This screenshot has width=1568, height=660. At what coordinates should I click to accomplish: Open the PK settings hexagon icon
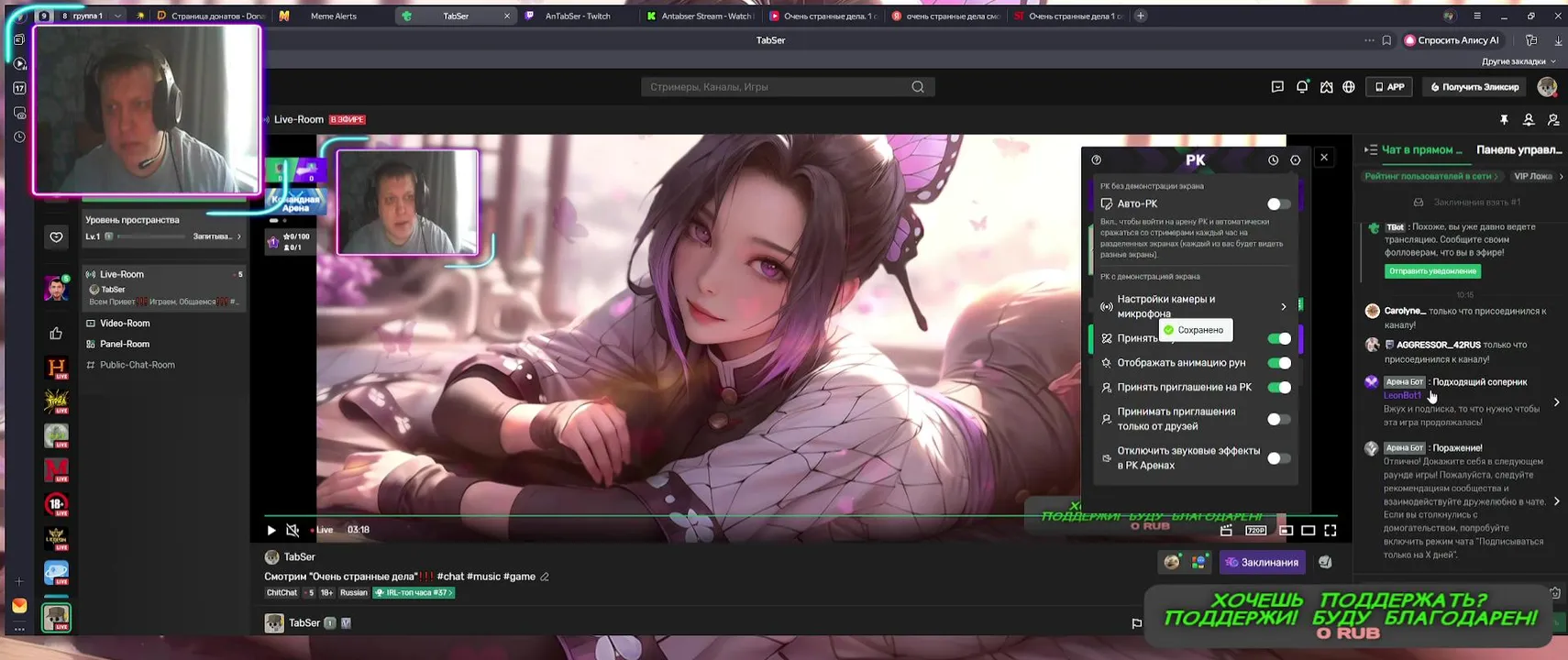click(1296, 159)
